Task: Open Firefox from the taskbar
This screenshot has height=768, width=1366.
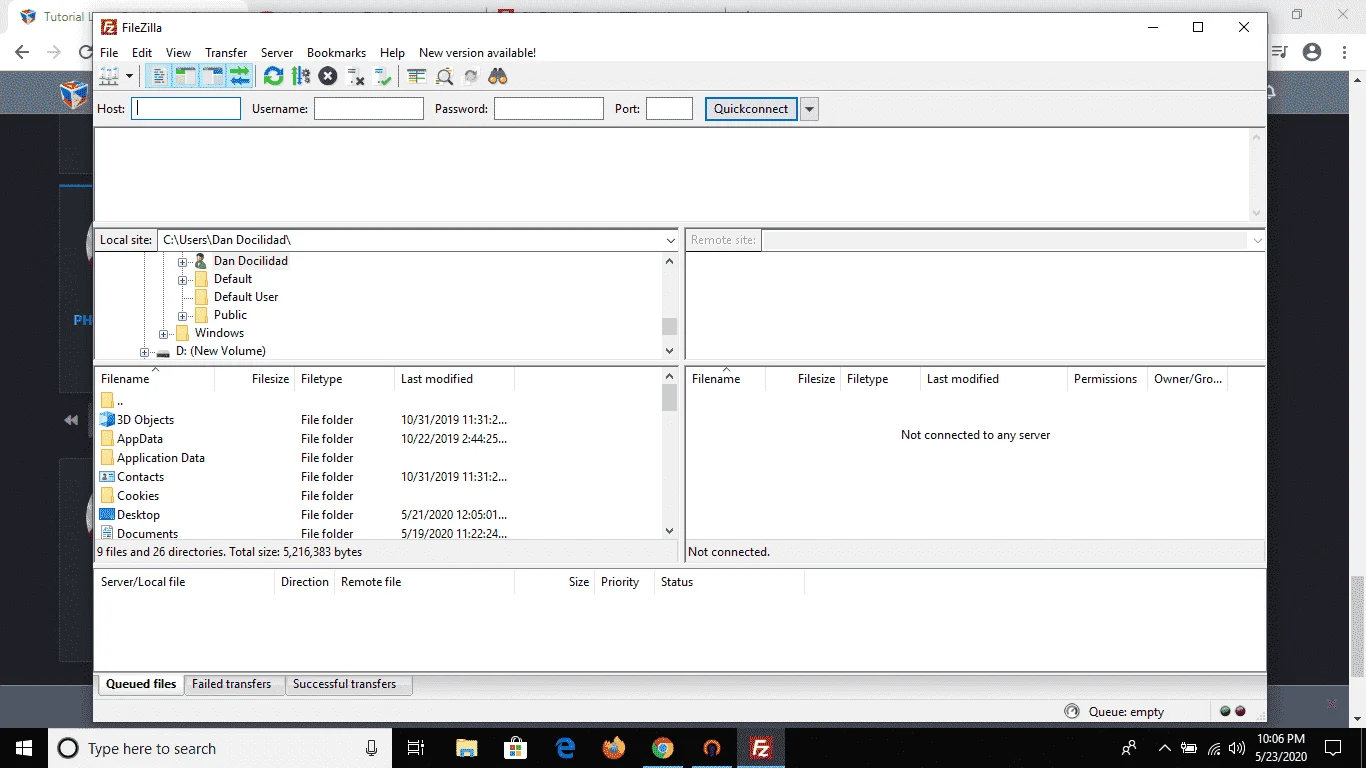Action: click(614, 748)
